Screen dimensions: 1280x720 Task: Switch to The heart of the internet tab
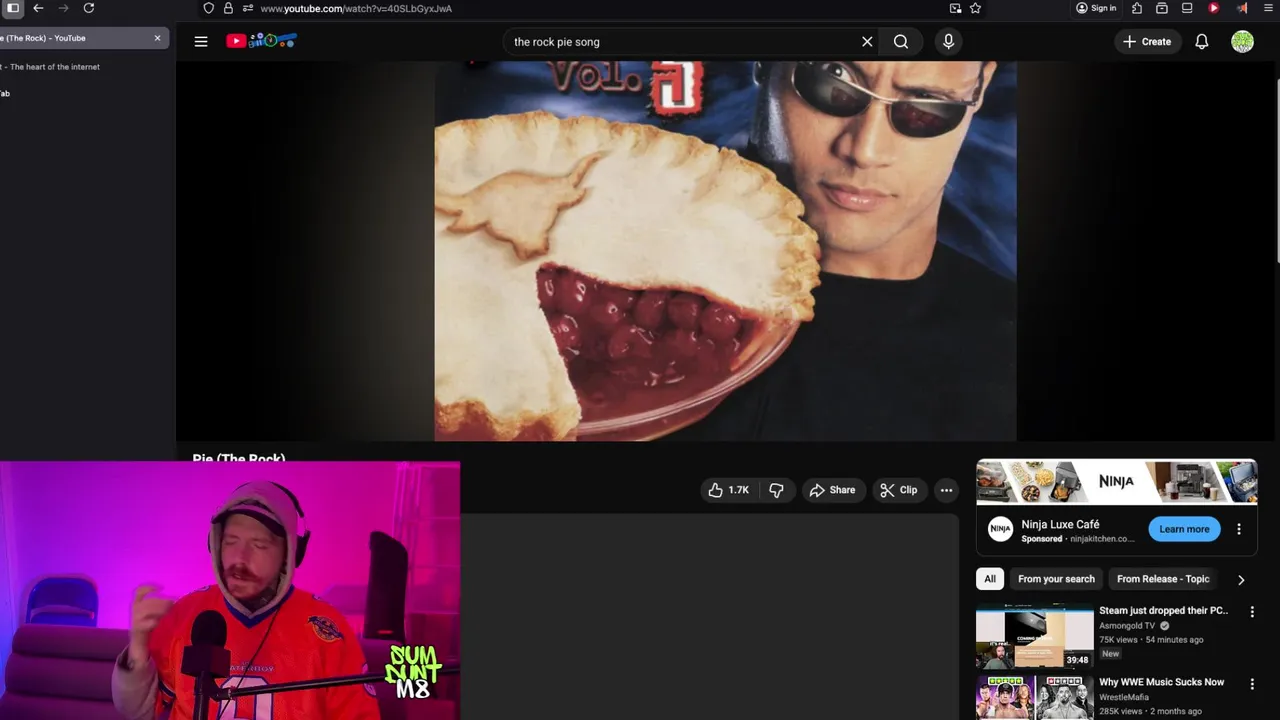[52, 67]
